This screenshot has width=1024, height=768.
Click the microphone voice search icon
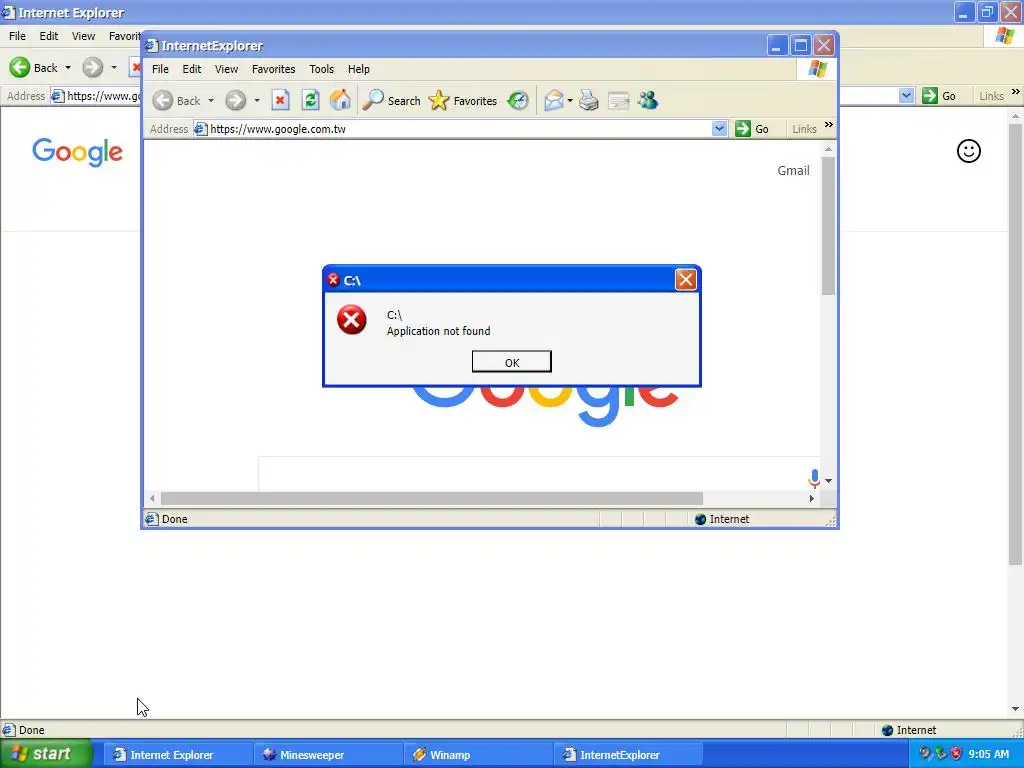(x=814, y=478)
